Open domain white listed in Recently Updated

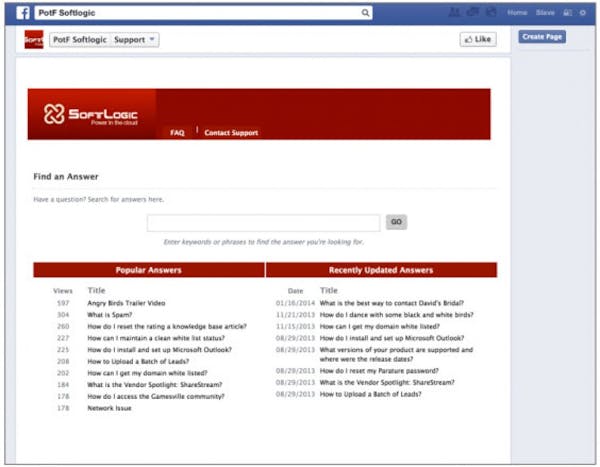380,327
